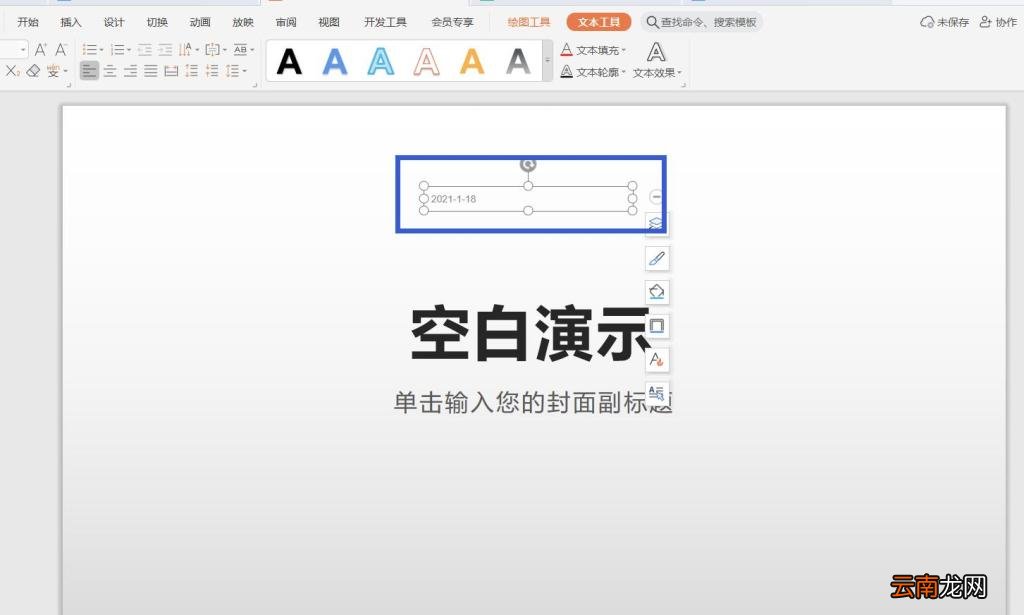Image resolution: width=1024 pixels, height=615 pixels.
Task: Apply the gray shadow WordArt style
Action: [519, 62]
